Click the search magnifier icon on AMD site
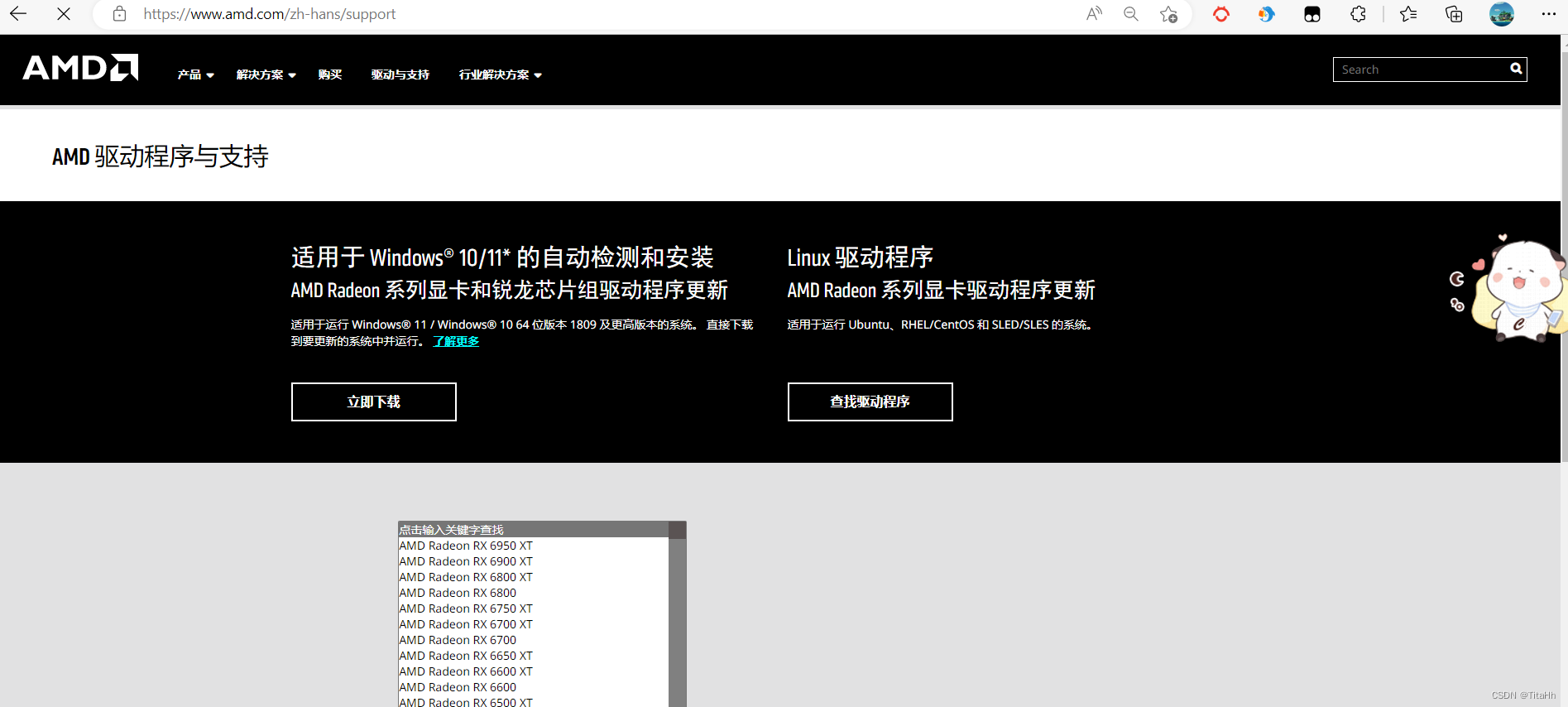 (1516, 69)
